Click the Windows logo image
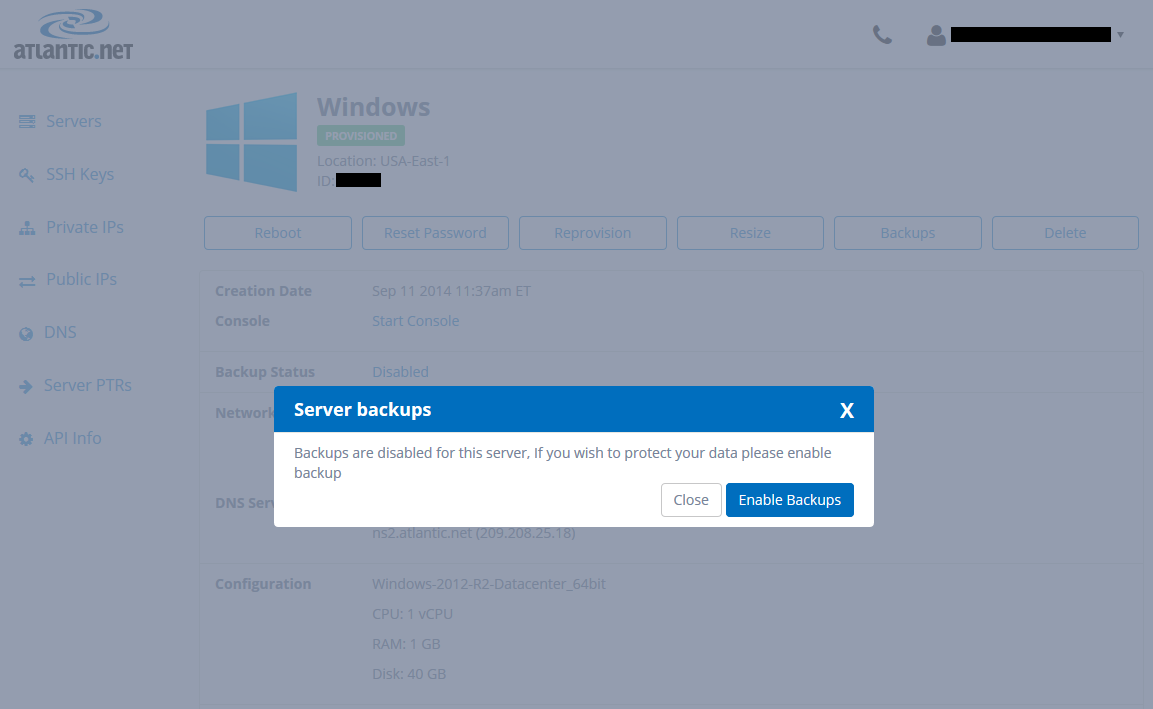Image resolution: width=1153 pixels, height=709 pixels. coord(251,142)
